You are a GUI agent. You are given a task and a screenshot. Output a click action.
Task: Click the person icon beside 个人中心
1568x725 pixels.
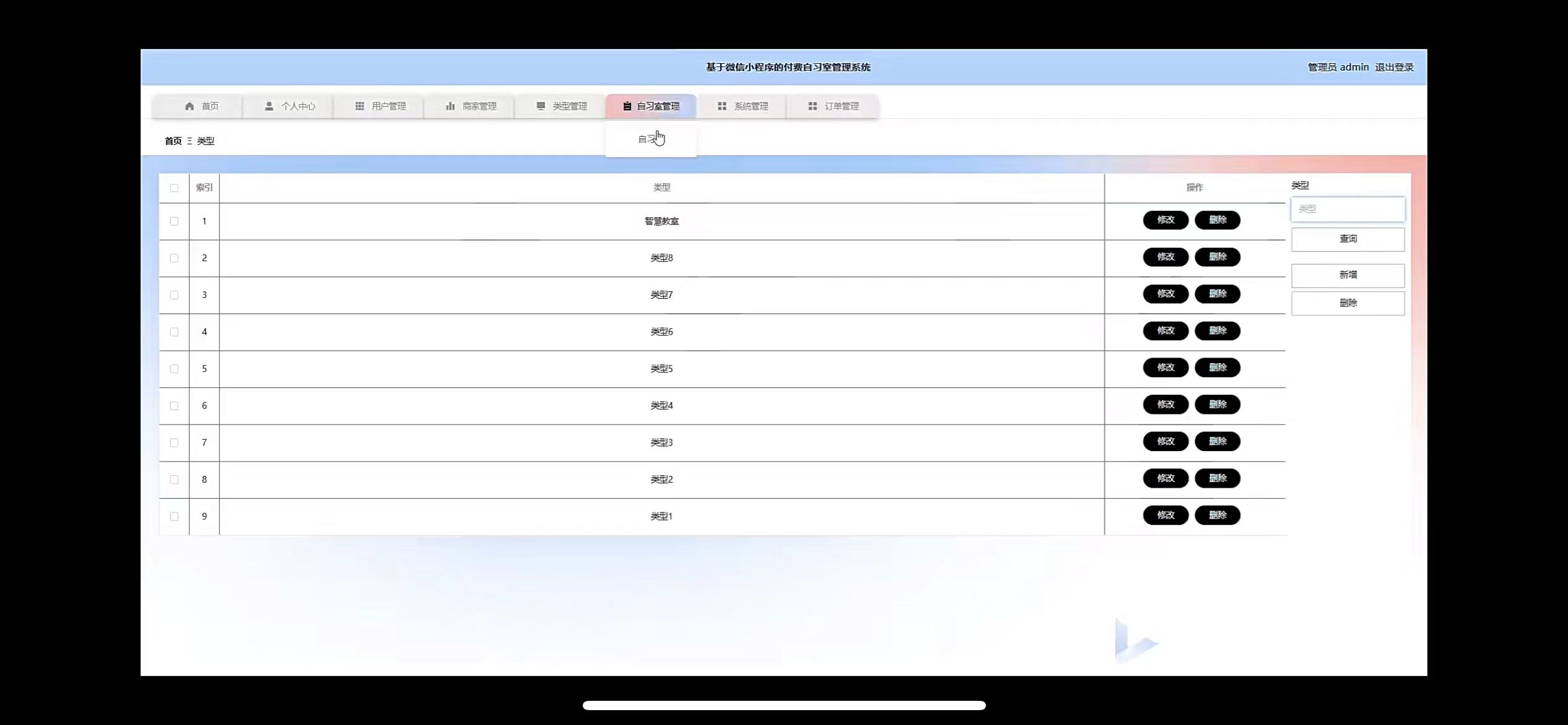click(269, 106)
